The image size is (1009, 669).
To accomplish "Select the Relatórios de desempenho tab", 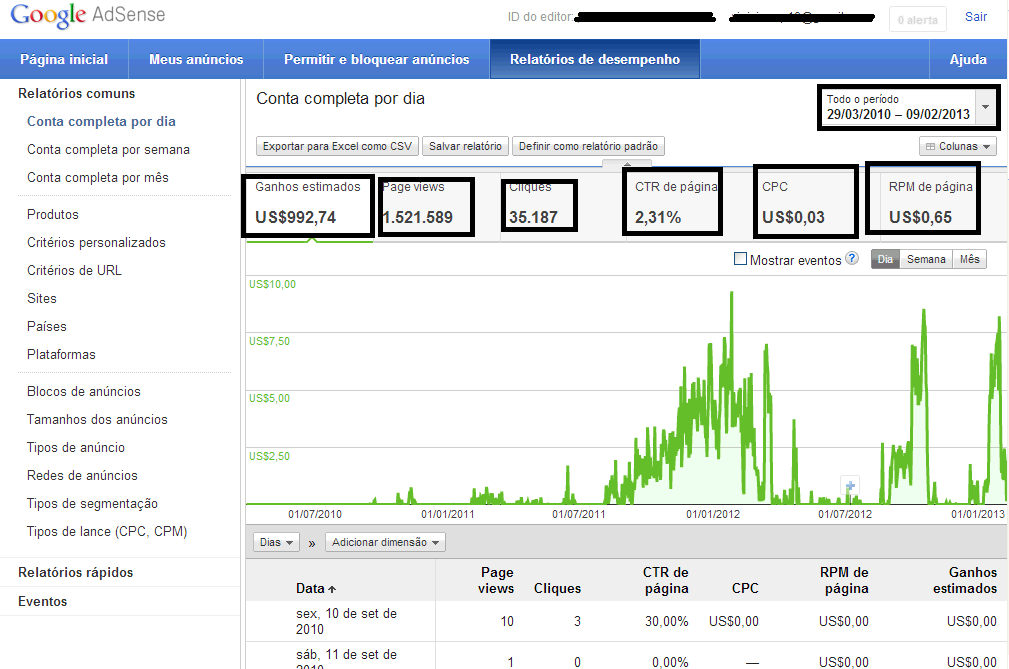I will click(595, 59).
